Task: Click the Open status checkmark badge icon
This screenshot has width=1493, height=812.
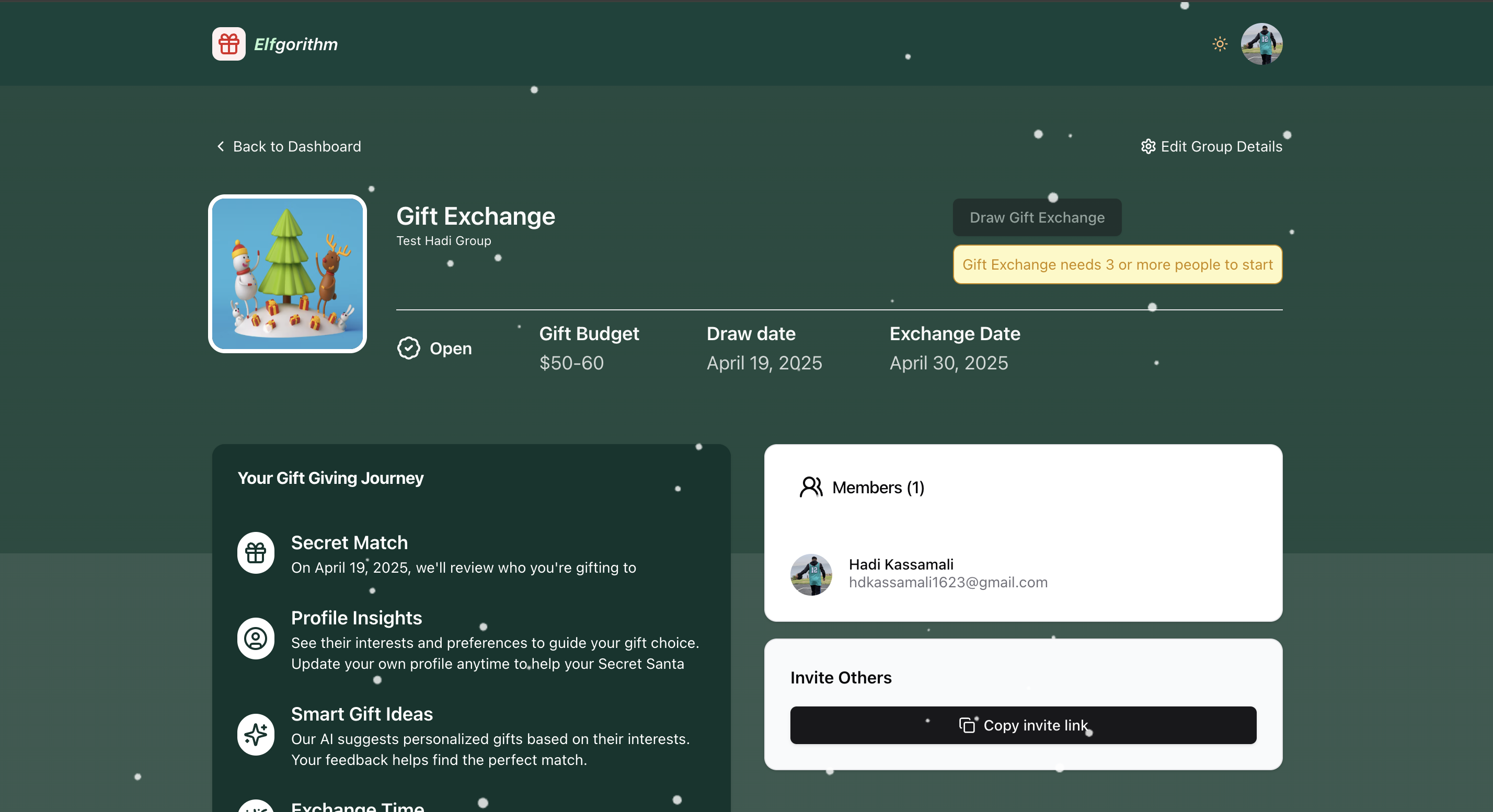Action: pos(409,349)
